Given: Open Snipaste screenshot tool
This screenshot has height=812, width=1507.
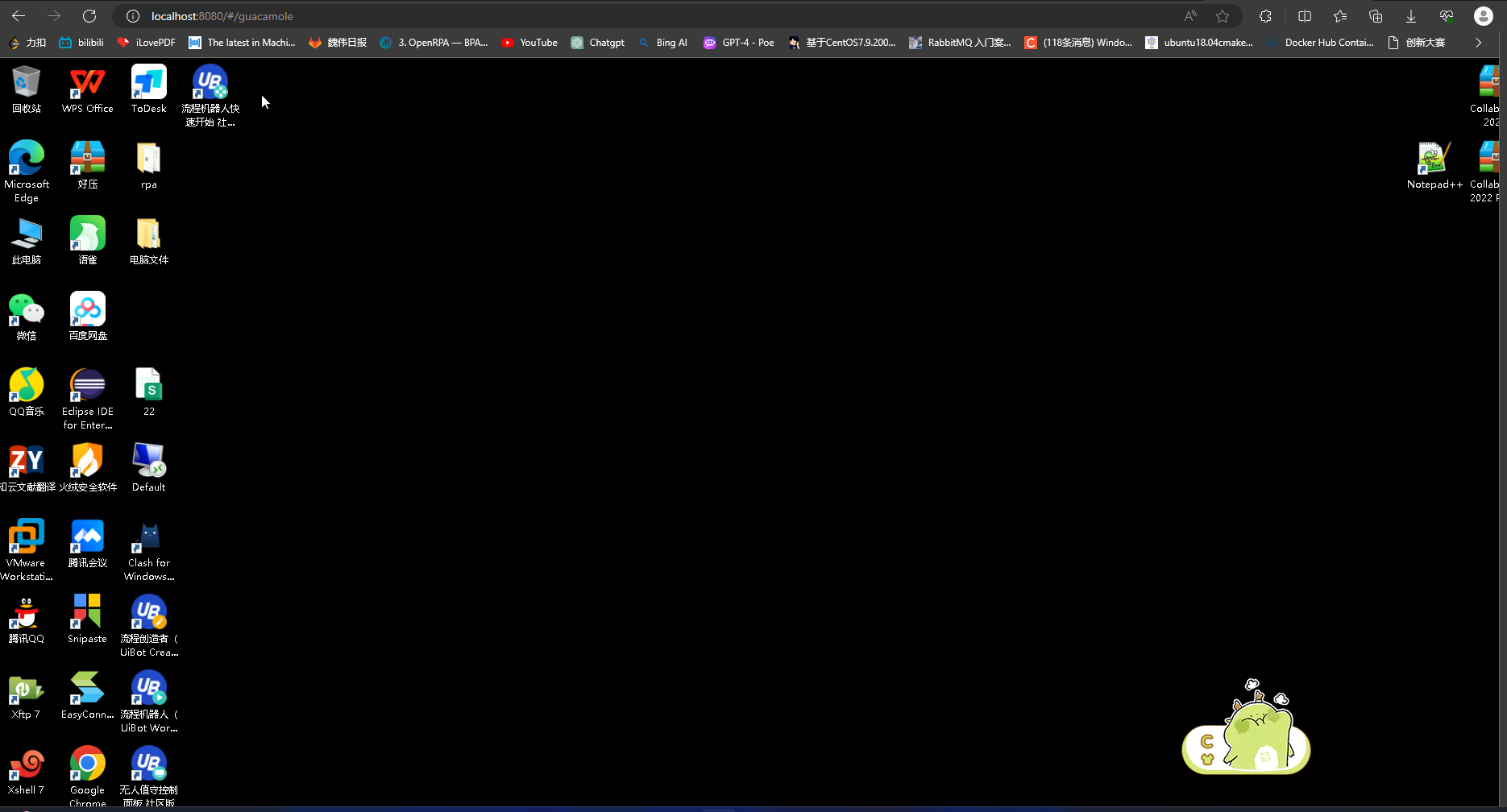Looking at the screenshot, I should (x=86, y=612).
